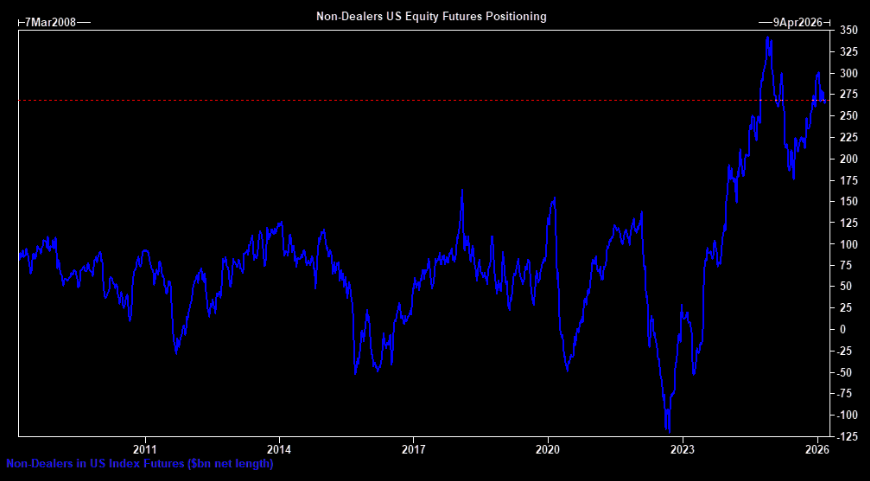This screenshot has height=481, width=870.
Task: Click the 350 y-axis value label
Action: pyautogui.click(x=847, y=31)
